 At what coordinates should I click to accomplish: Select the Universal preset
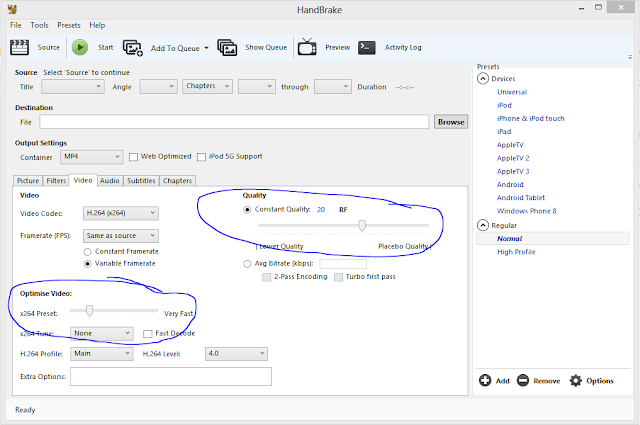pos(512,92)
